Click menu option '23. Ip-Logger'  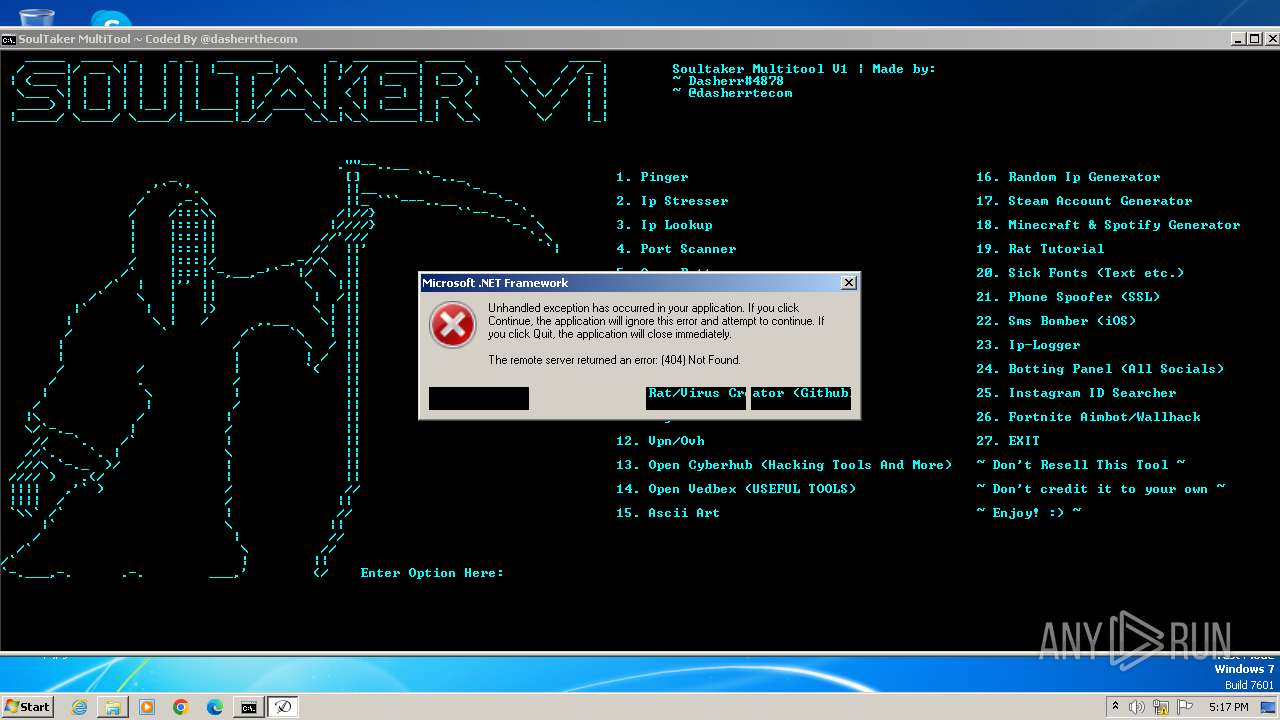tap(1028, 345)
